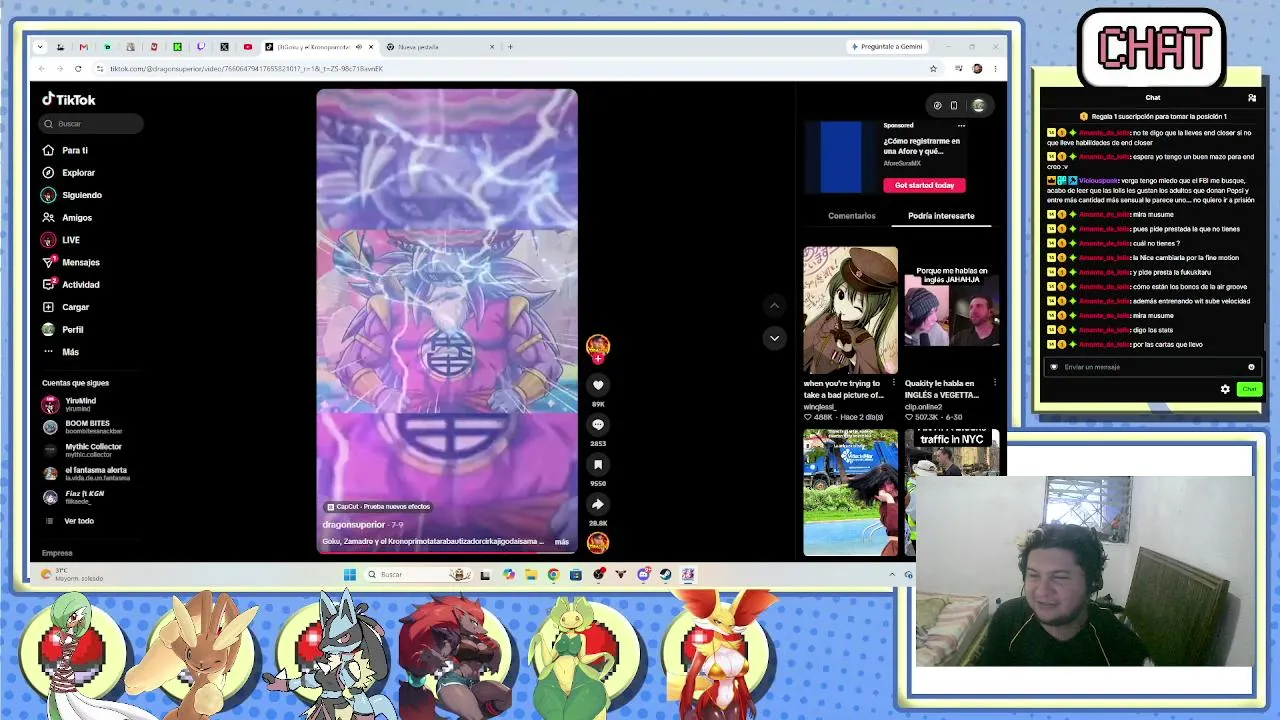1280x720 pixels.
Task: Mute the TikTok tab audio icon
Action: click(x=359, y=47)
